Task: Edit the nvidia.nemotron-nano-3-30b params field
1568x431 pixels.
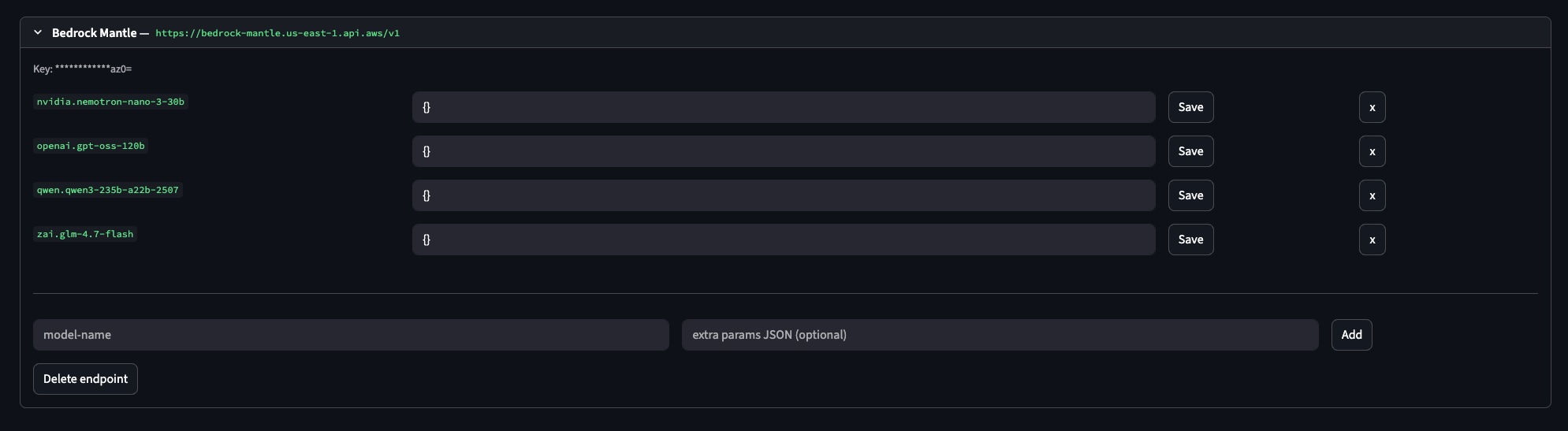Action: 783,107
